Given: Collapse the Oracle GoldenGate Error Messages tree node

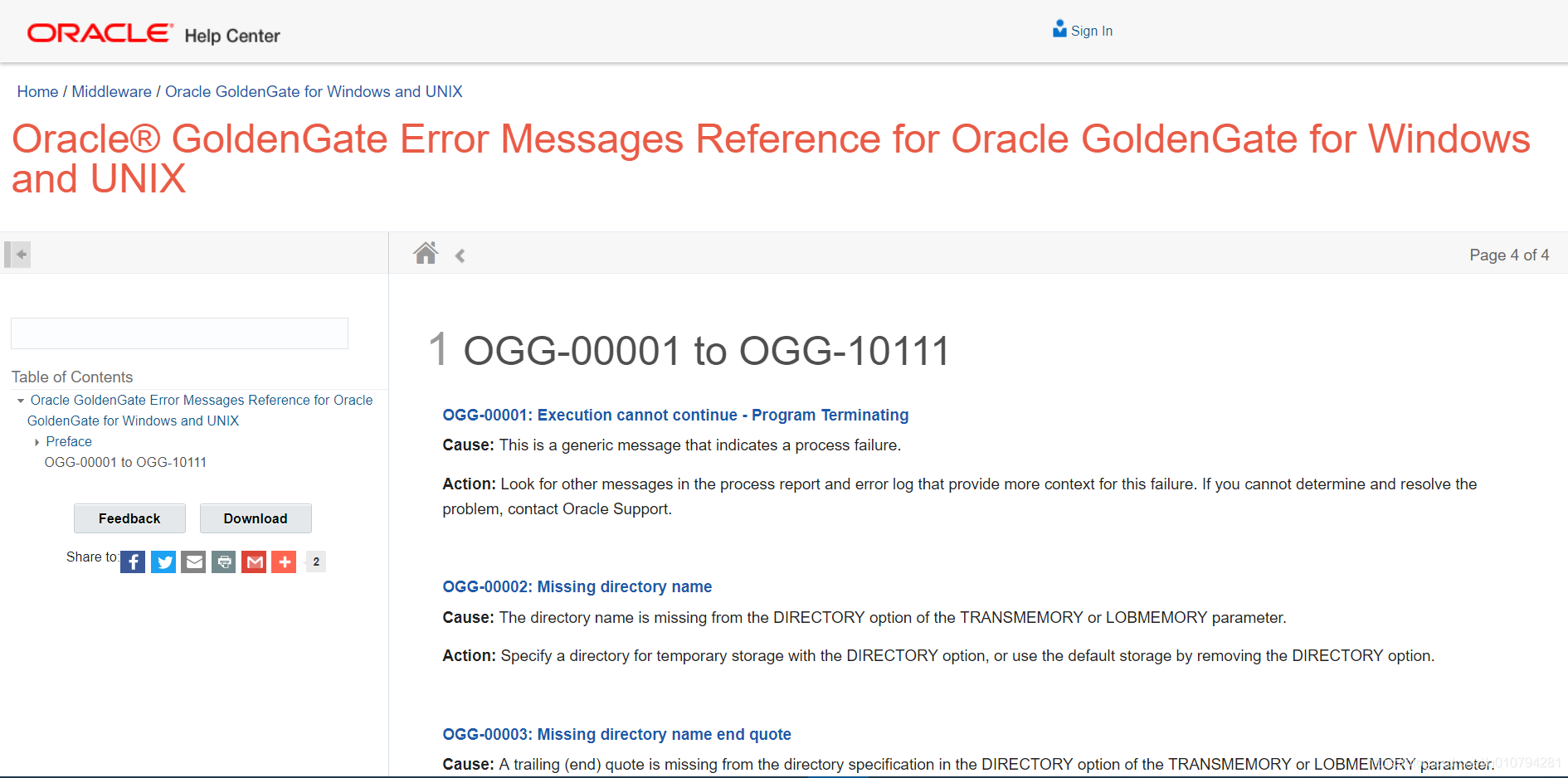Looking at the screenshot, I should coord(20,401).
